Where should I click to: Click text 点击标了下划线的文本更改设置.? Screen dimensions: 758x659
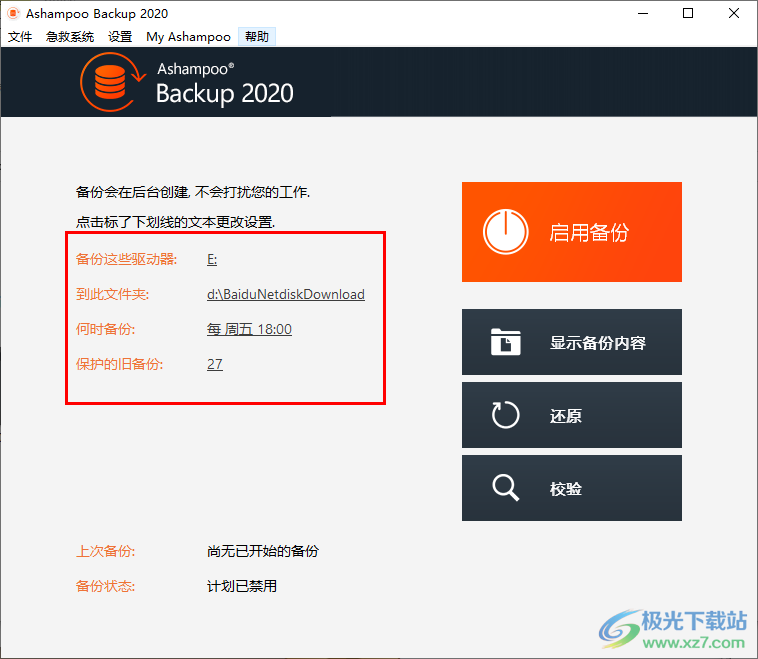(x=175, y=222)
